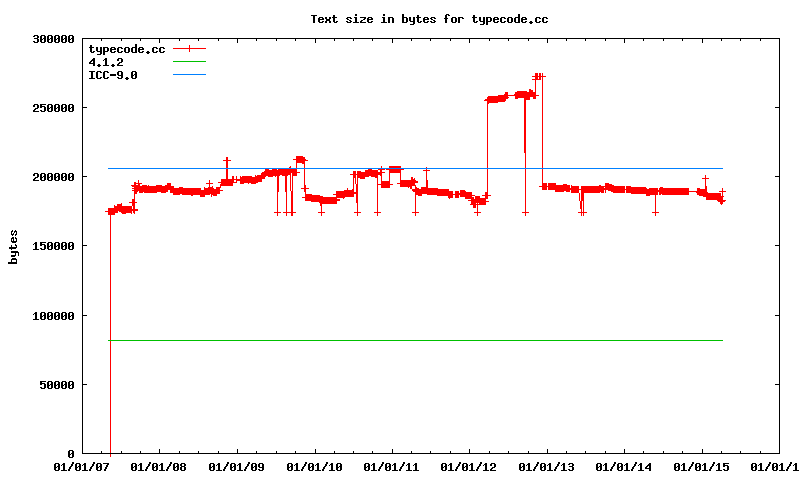Viewport: 800px width, 480px height.
Task: Click the 50000 y-axis tick label
Action: (57, 385)
